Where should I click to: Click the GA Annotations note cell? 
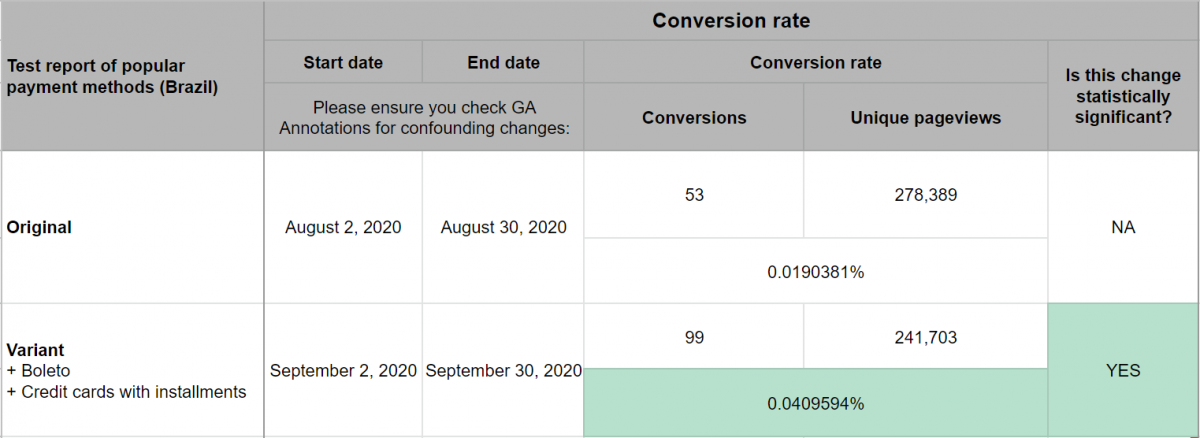pos(424,117)
